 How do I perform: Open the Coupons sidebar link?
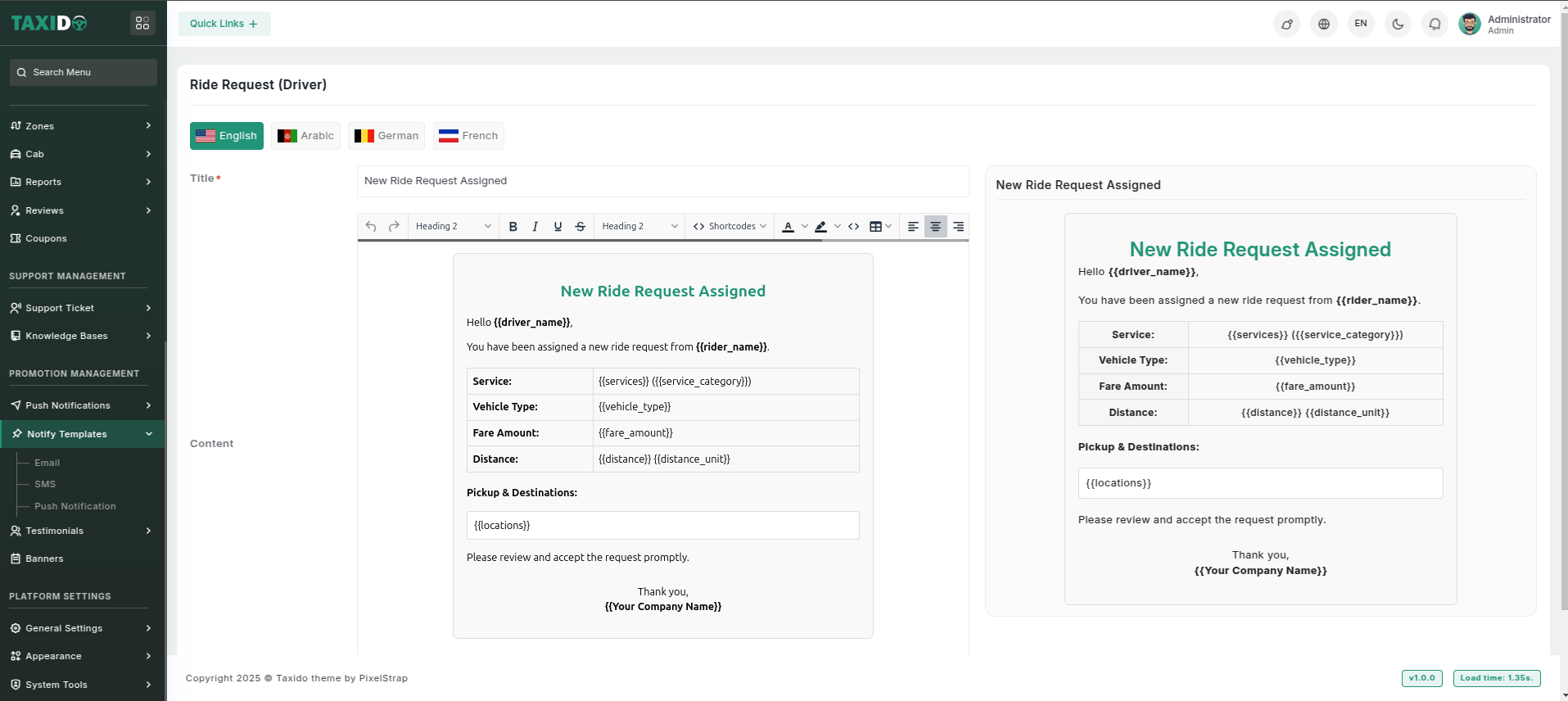pos(46,238)
